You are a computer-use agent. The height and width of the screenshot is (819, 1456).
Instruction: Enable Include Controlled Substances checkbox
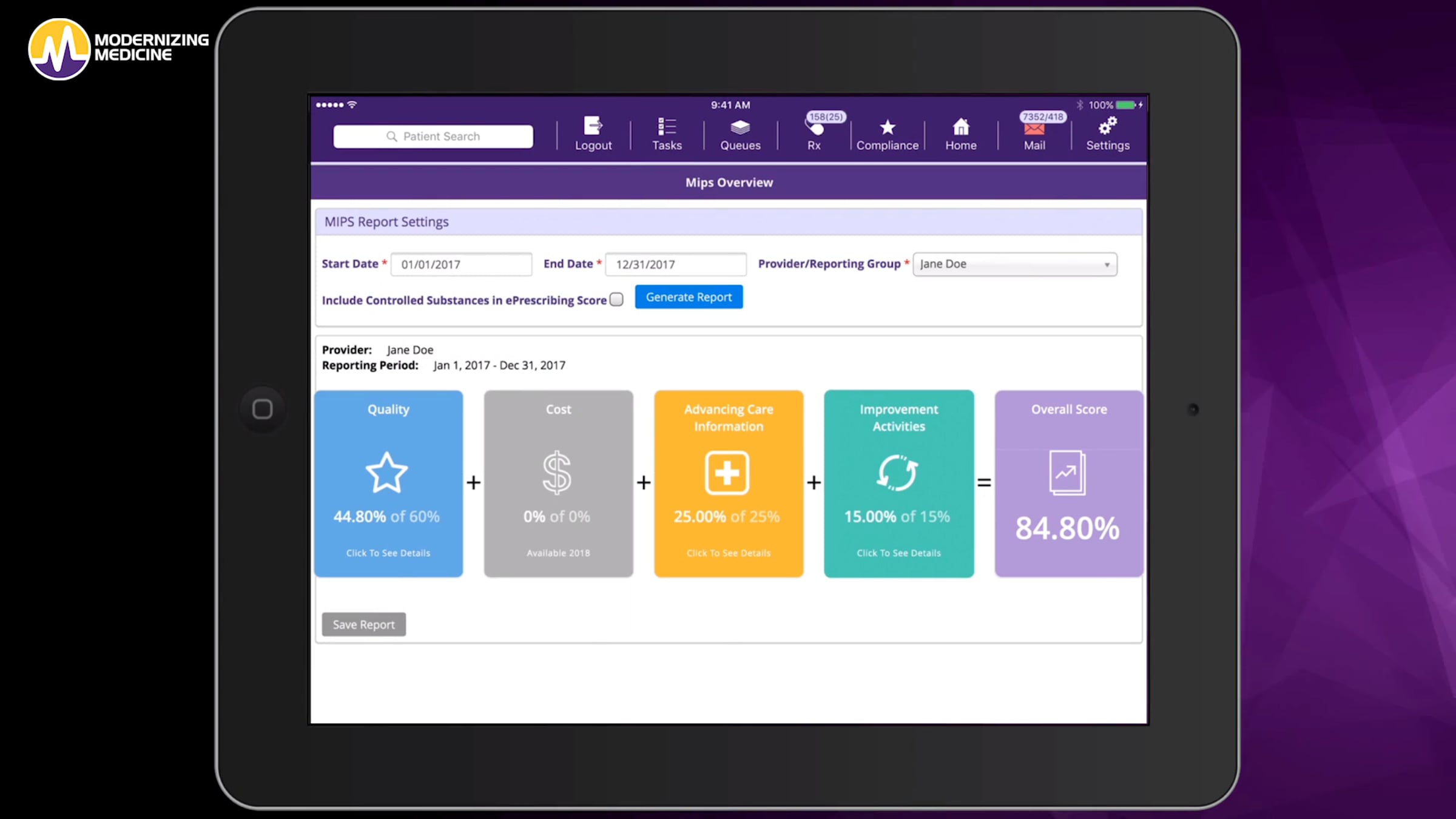tap(616, 300)
